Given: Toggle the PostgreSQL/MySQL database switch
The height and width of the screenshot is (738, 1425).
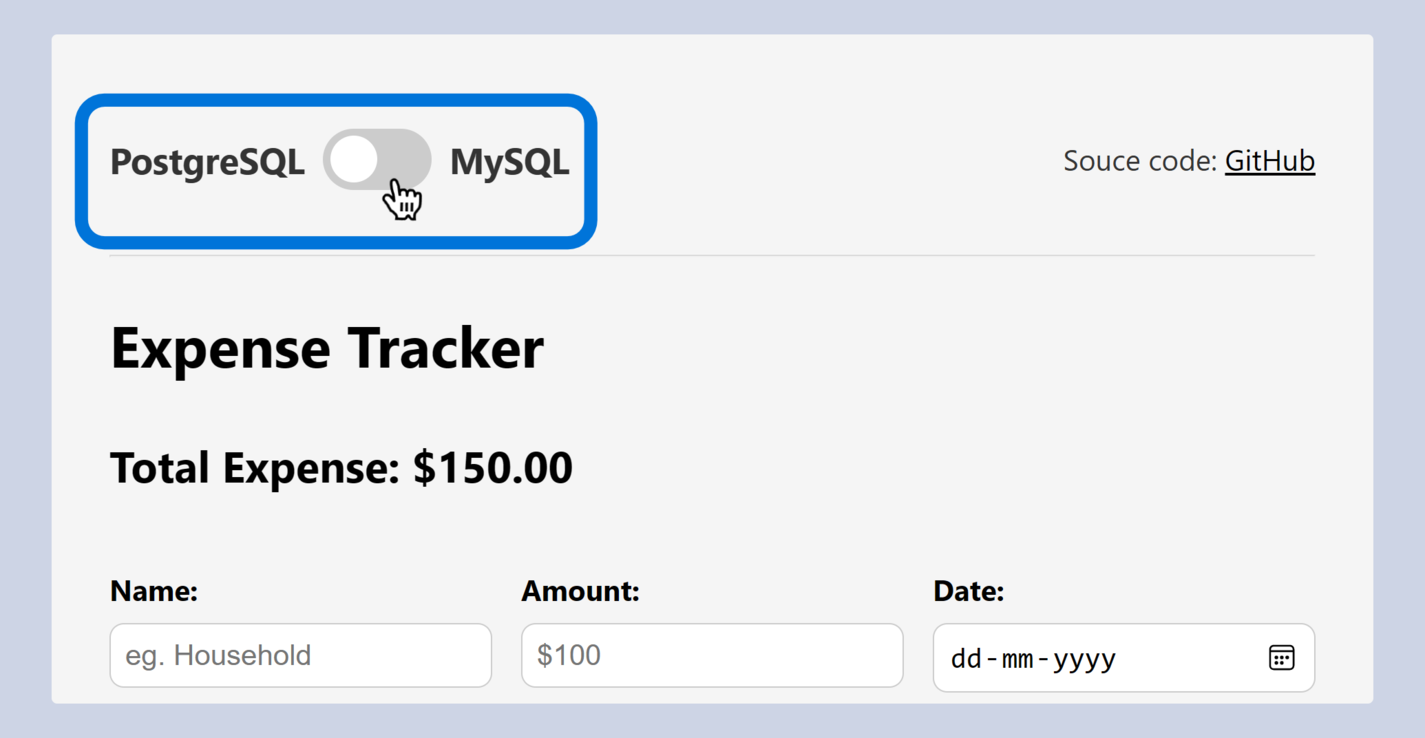Looking at the screenshot, I should coord(377,160).
